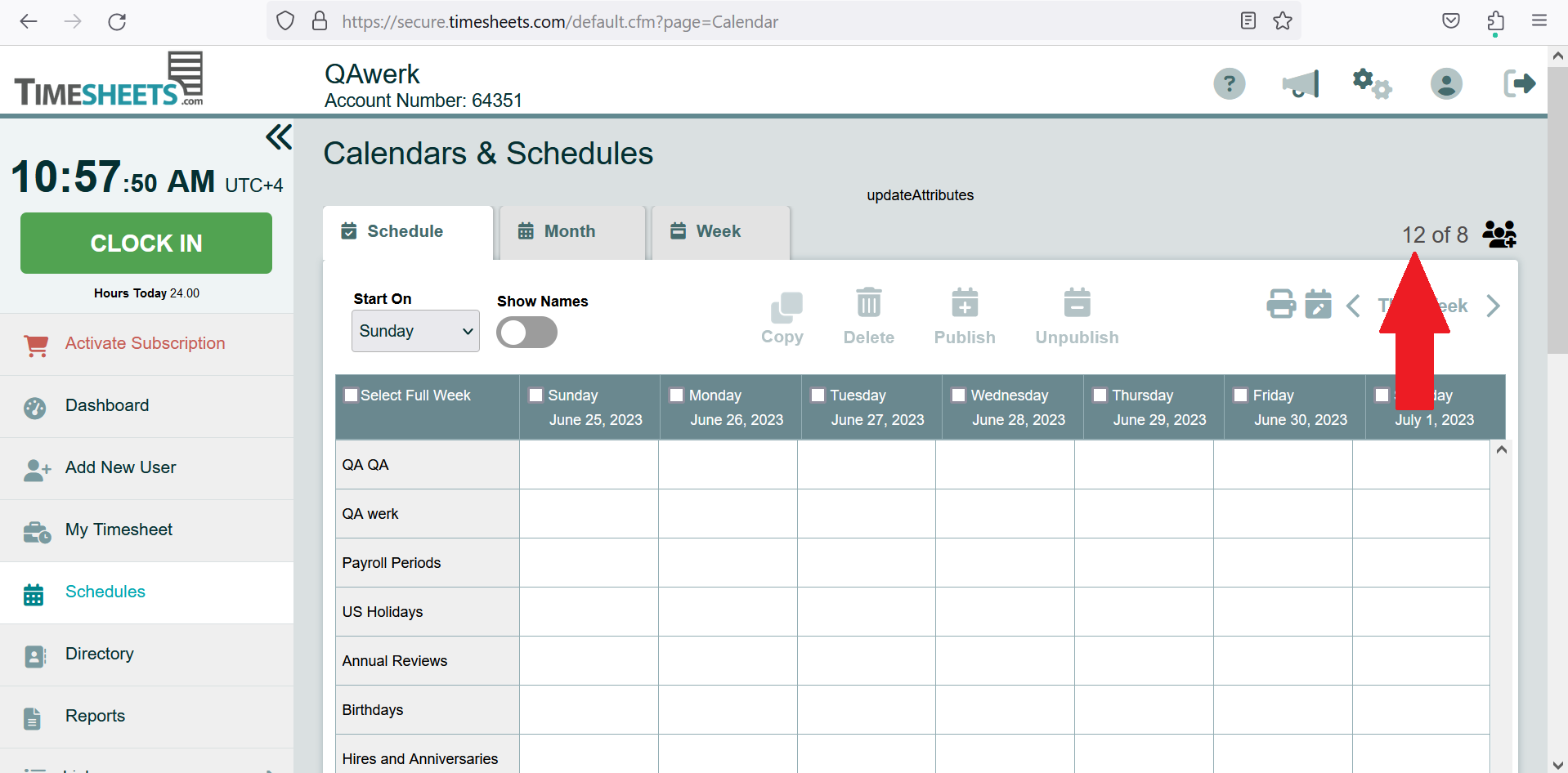Open the calendar edit icon
Viewport: 1568px width, 773px height.
coord(1318,304)
